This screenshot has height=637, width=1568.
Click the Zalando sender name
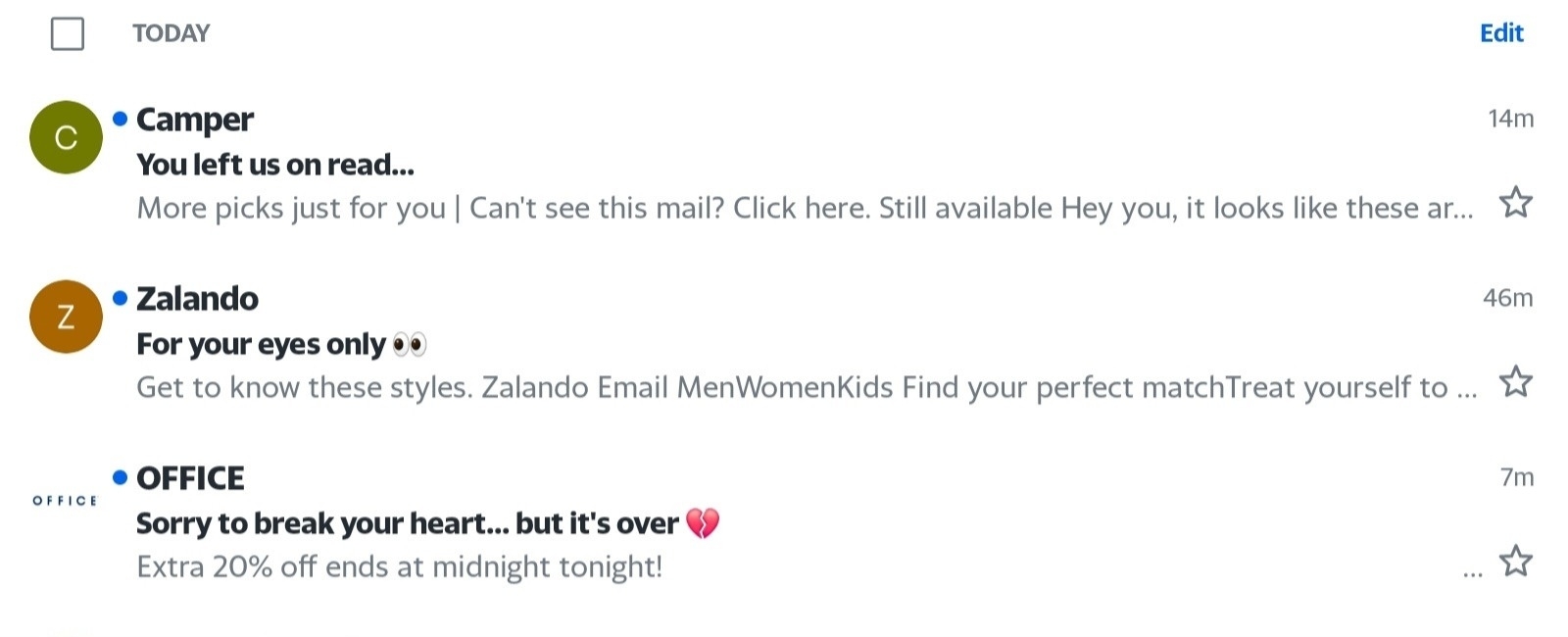tap(197, 299)
